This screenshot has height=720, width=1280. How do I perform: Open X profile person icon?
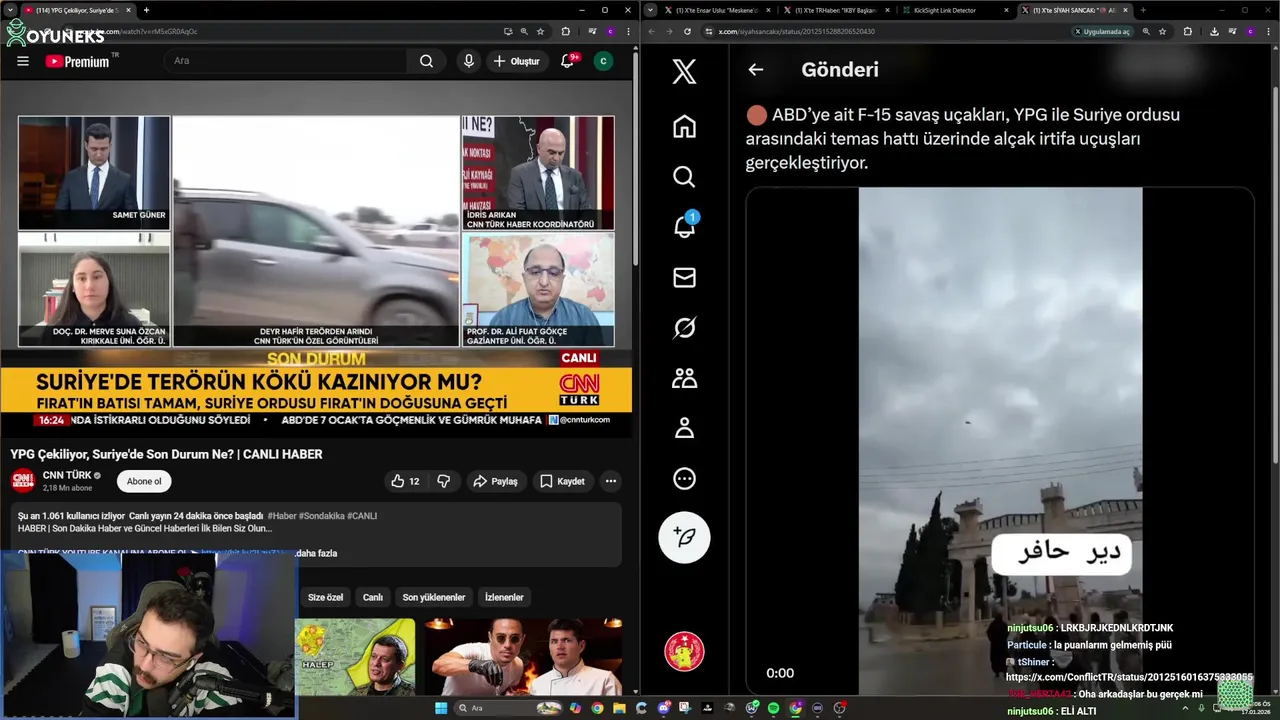(684, 428)
